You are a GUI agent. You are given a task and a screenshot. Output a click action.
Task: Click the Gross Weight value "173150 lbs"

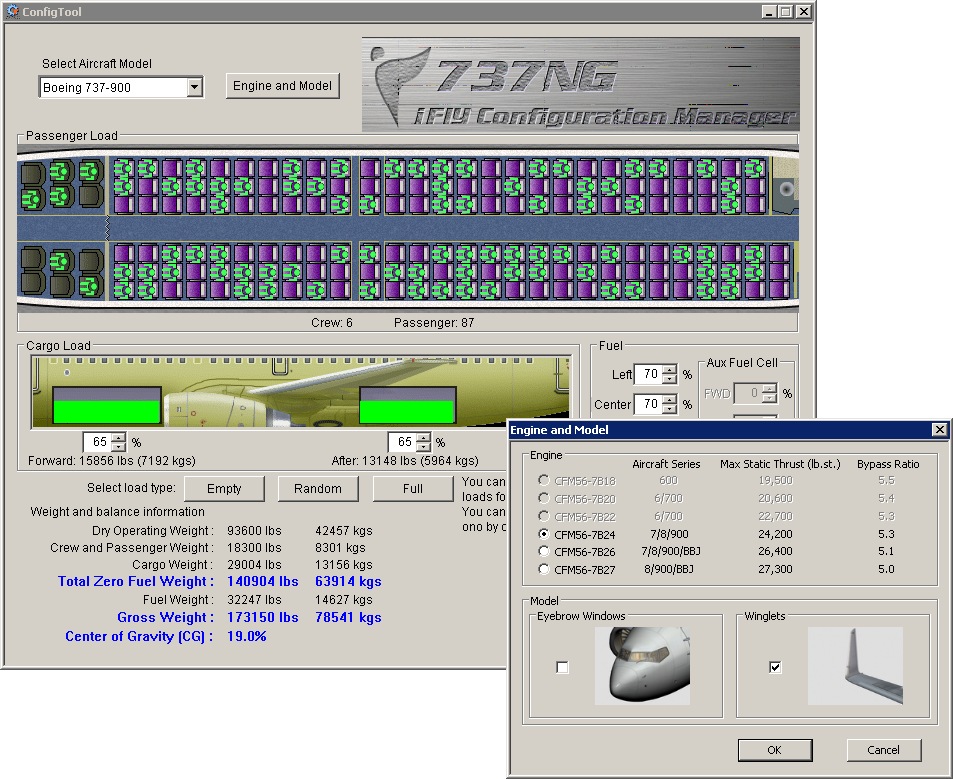263,617
